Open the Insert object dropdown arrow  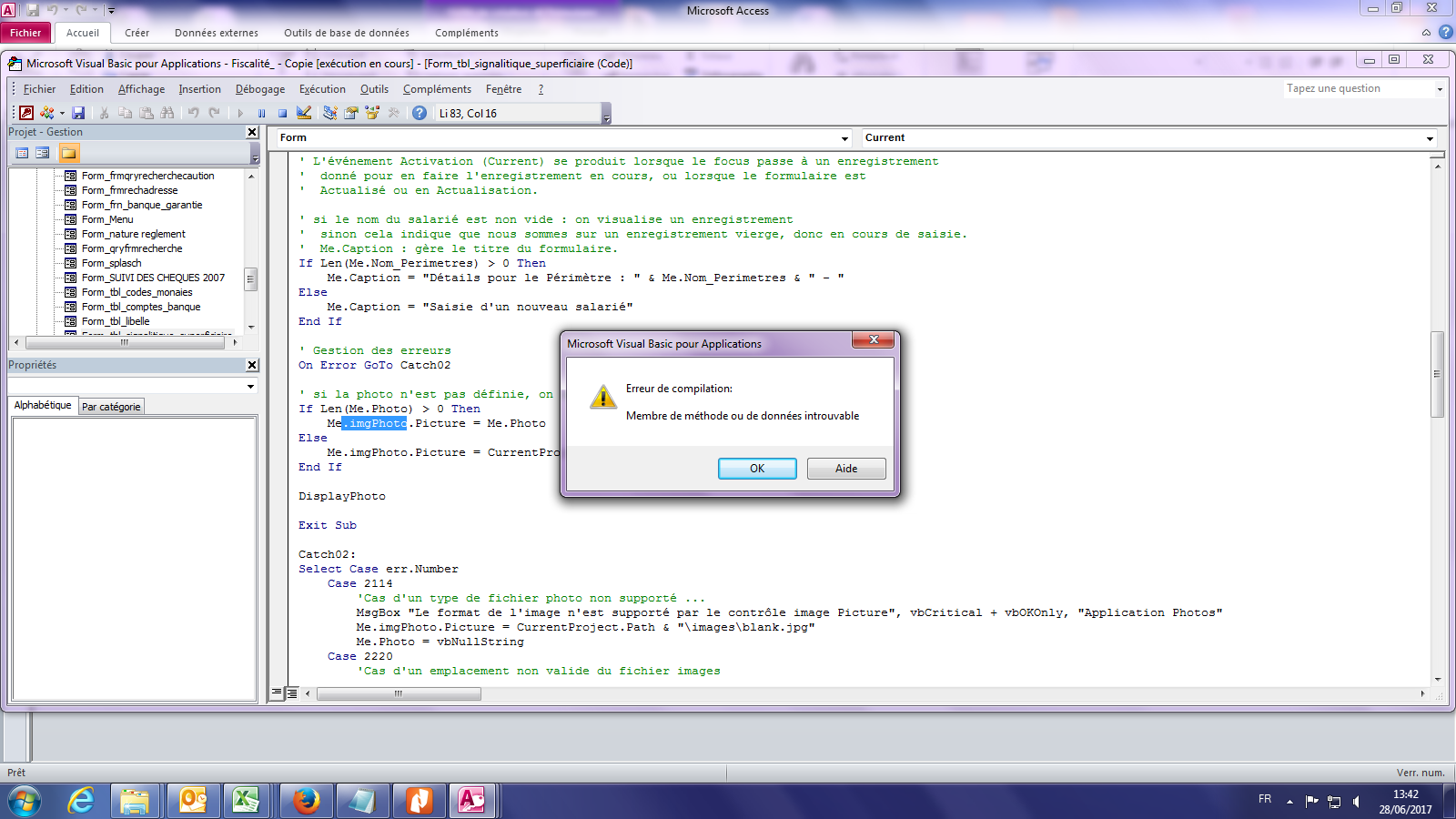pyautogui.click(x=62, y=113)
